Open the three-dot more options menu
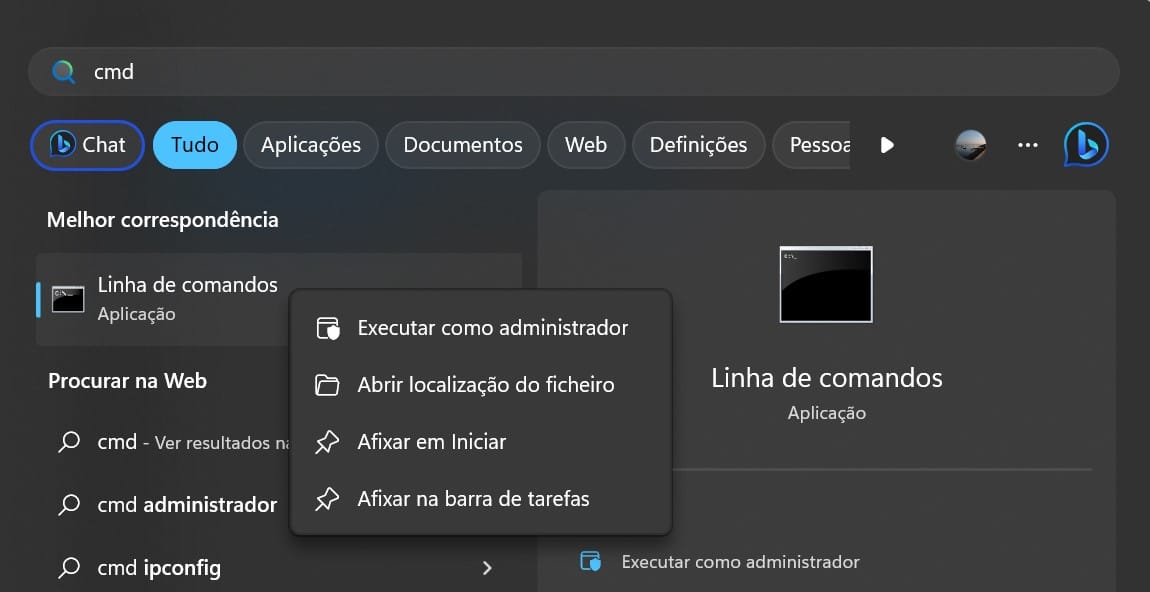Screen dimensions: 1150x592 (x=1028, y=145)
